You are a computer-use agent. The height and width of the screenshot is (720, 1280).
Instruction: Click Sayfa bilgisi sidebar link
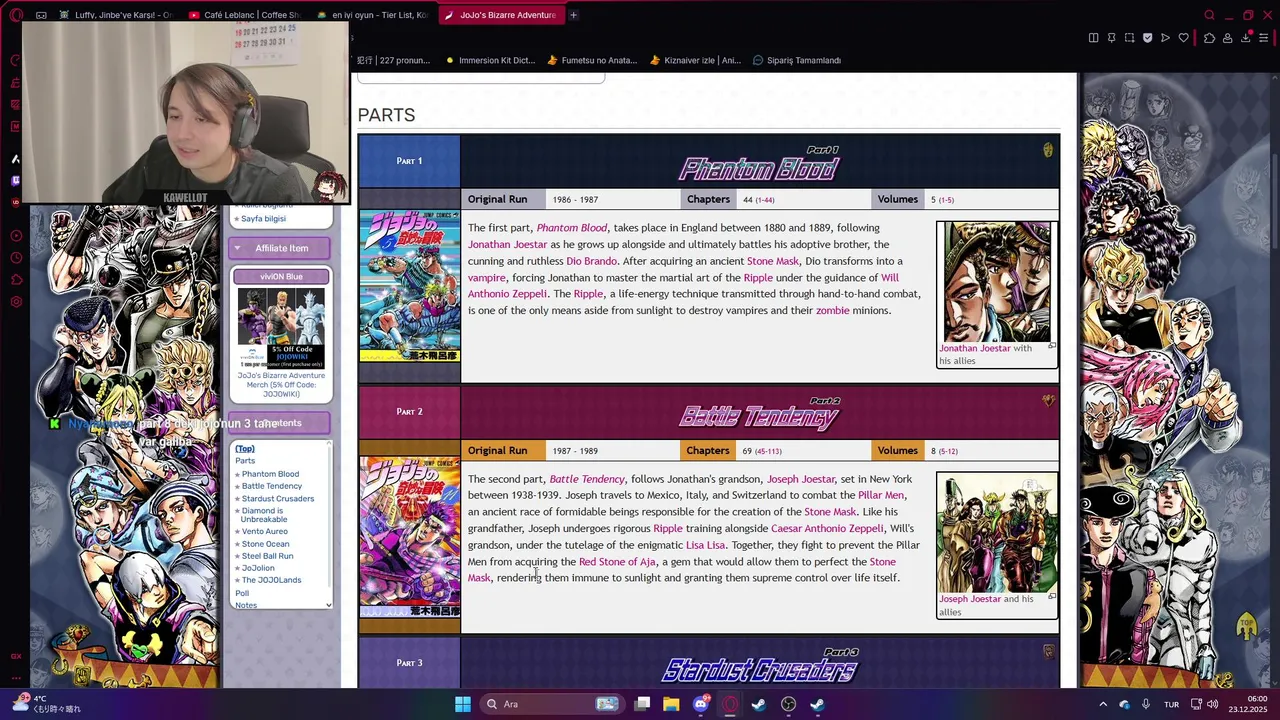[264, 218]
